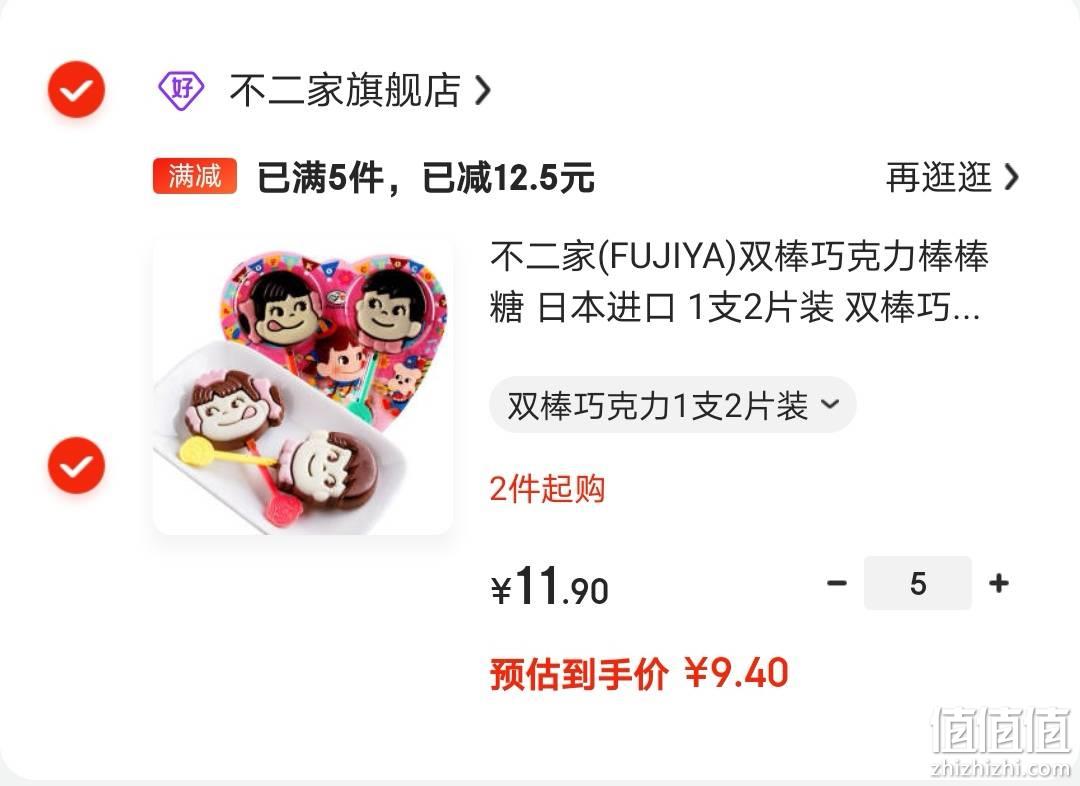Click the 2件起购 minimum purchase note
The width and height of the screenshot is (1080, 786).
548,489
